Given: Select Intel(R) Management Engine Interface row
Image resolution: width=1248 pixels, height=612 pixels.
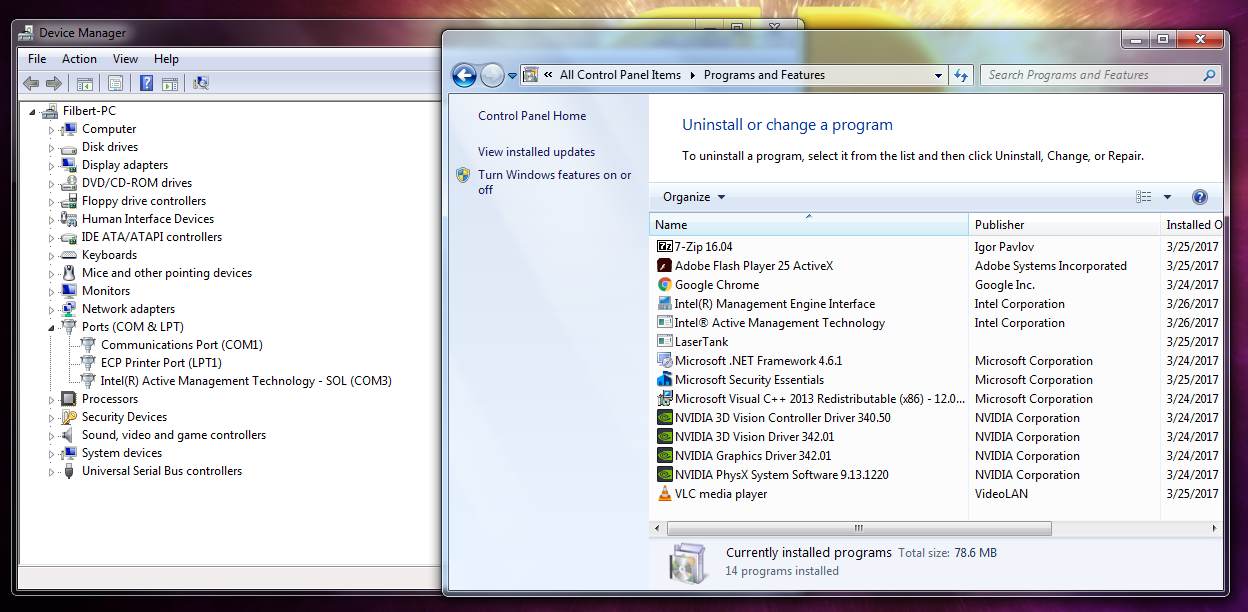Looking at the screenshot, I should (936, 304).
